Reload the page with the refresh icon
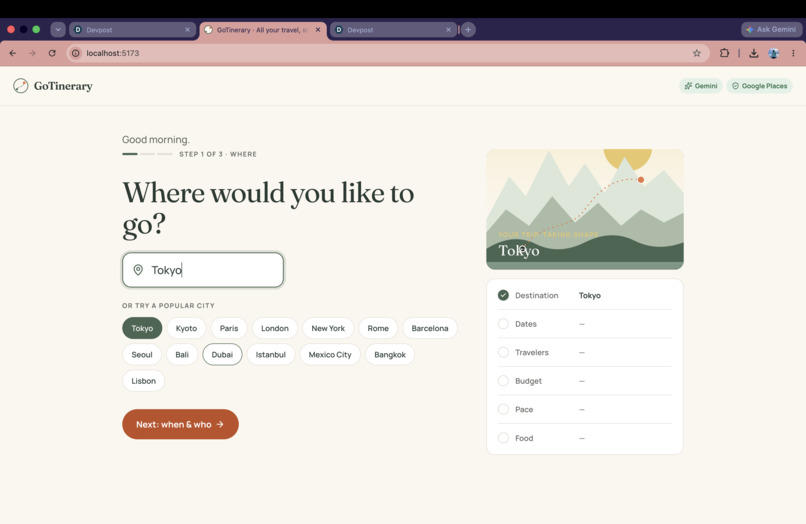The image size is (806, 524). (x=52, y=53)
